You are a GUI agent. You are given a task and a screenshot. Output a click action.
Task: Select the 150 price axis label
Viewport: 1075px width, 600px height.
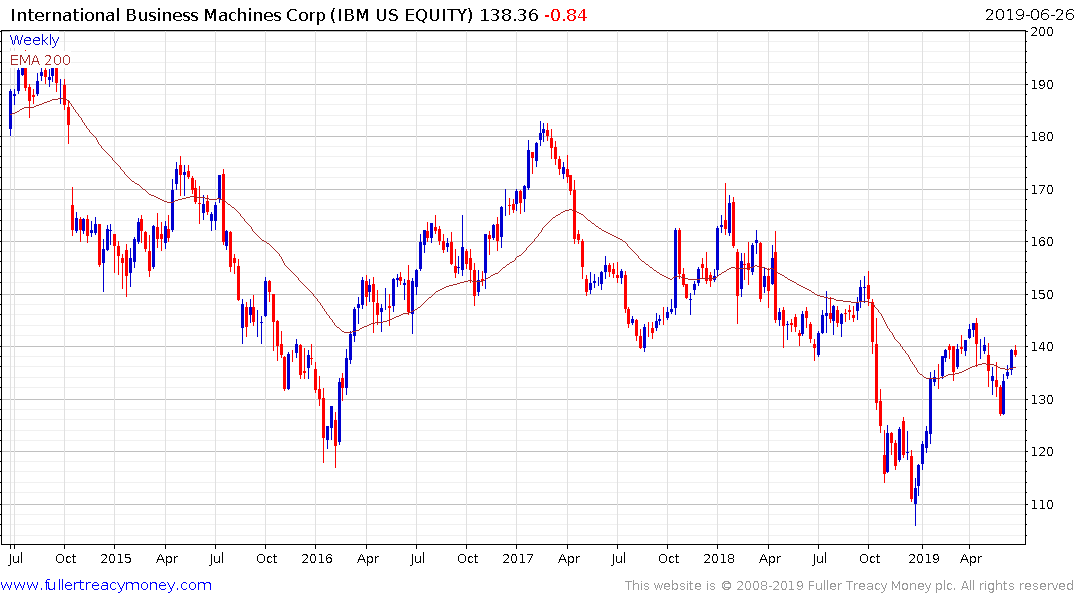click(1042, 295)
